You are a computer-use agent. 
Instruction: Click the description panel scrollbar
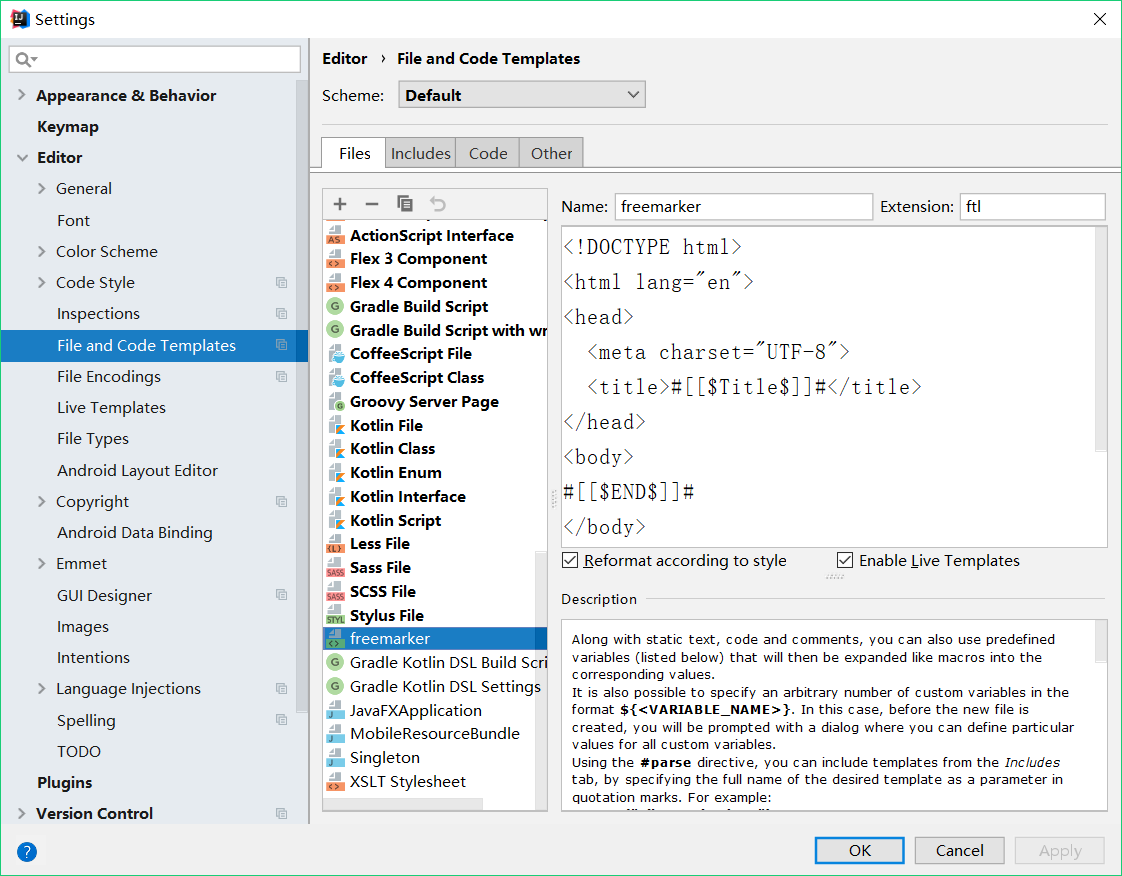[1101, 642]
